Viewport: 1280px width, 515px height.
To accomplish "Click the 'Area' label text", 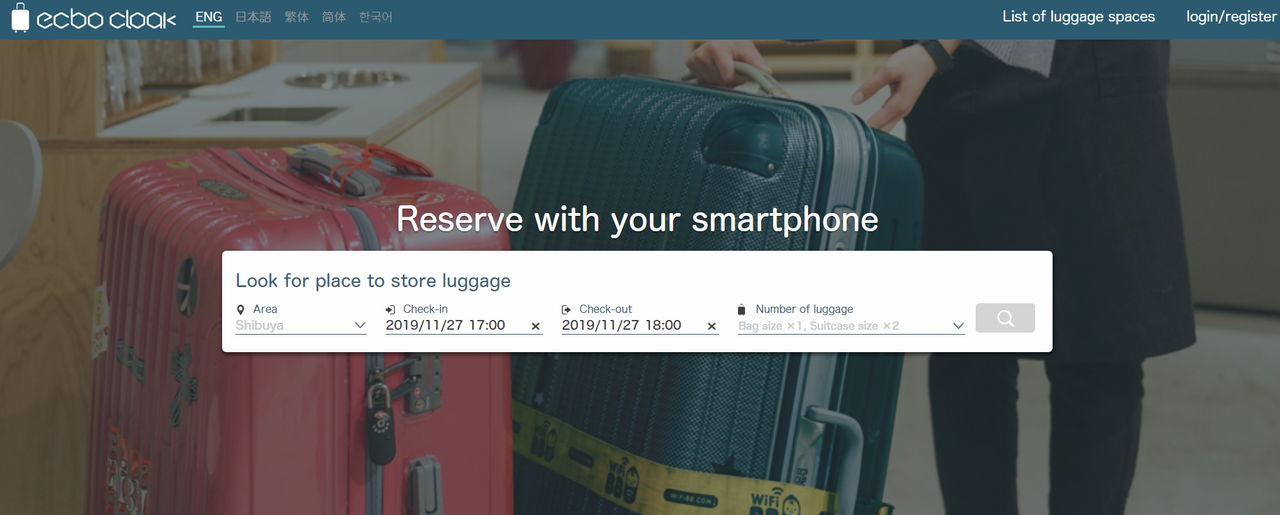I will click(265, 310).
